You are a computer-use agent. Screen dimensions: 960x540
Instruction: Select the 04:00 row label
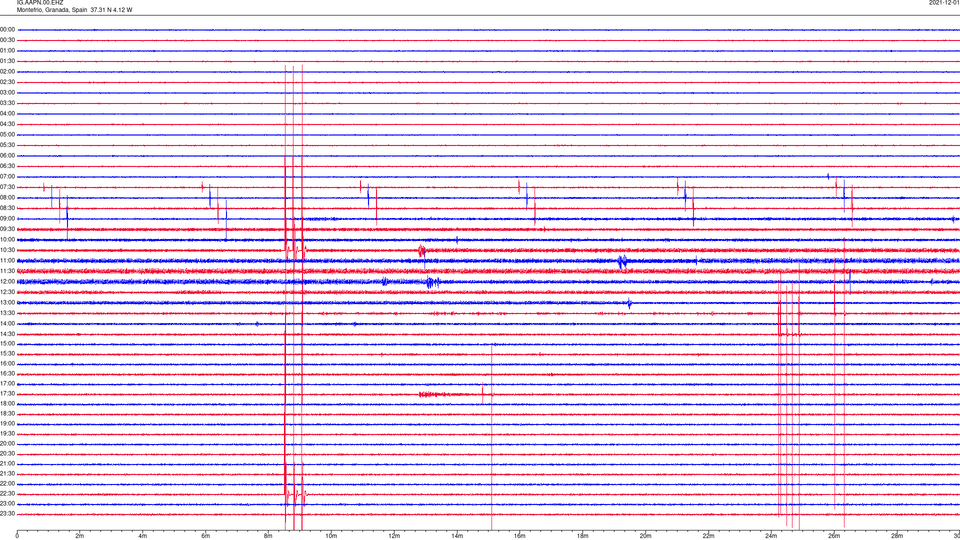click(7, 113)
